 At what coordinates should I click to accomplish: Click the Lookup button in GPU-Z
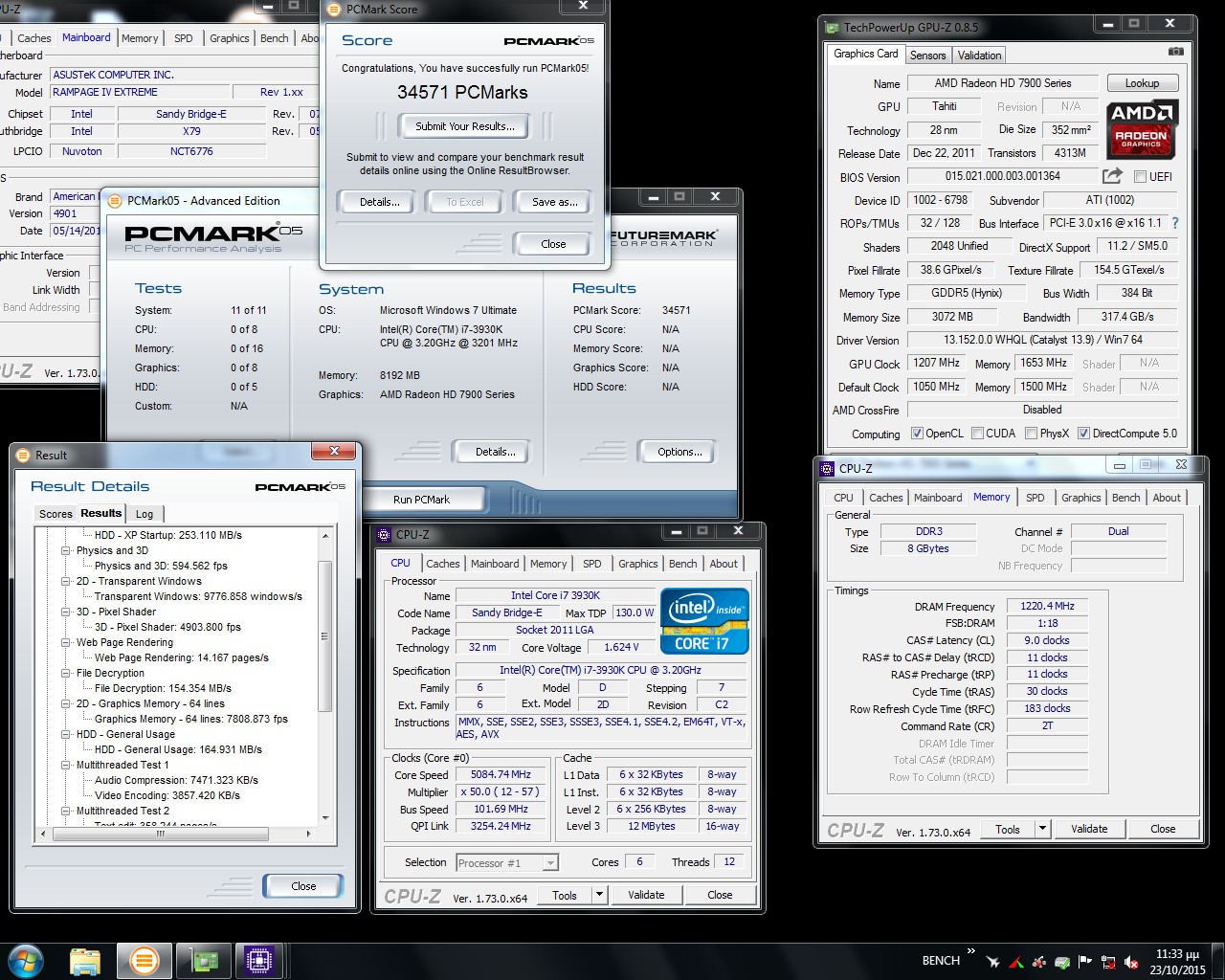click(1142, 83)
